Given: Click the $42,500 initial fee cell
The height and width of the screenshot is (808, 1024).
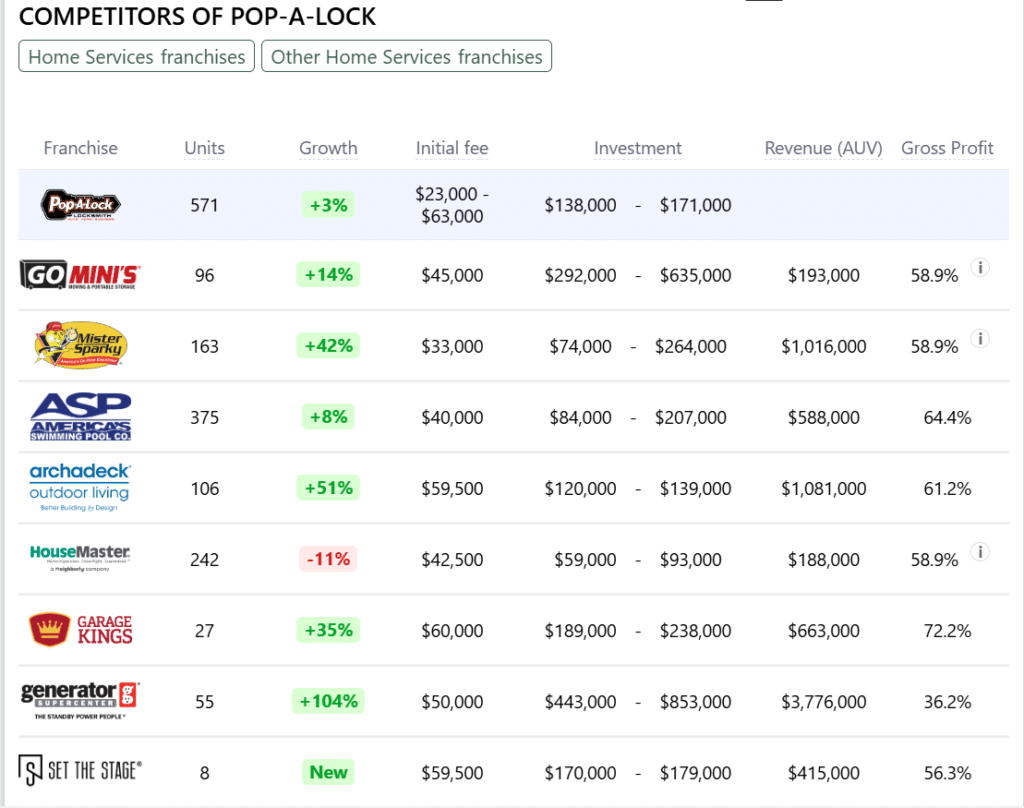Looking at the screenshot, I should tap(452, 560).
